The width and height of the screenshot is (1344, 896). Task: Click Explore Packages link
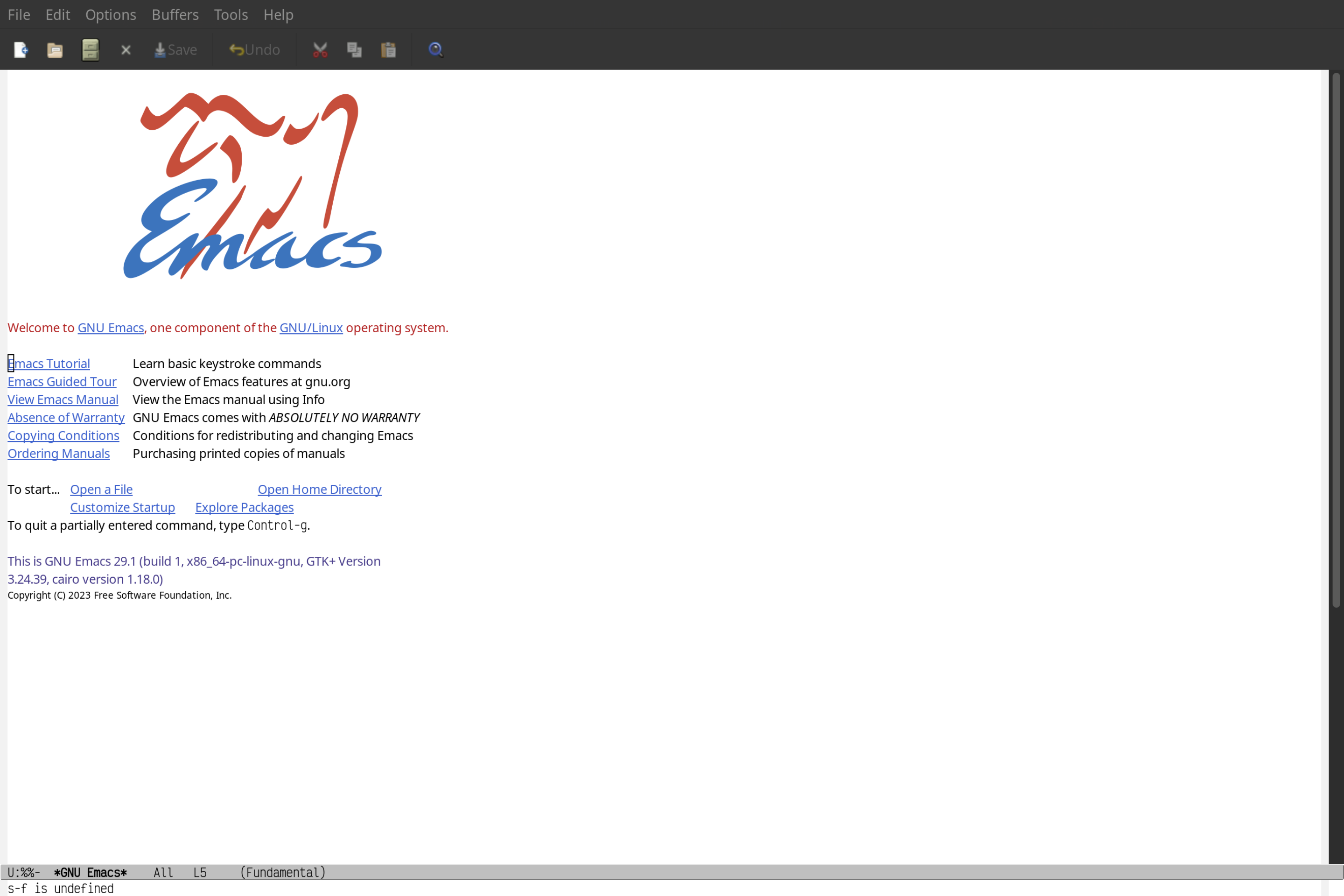(244, 507)
